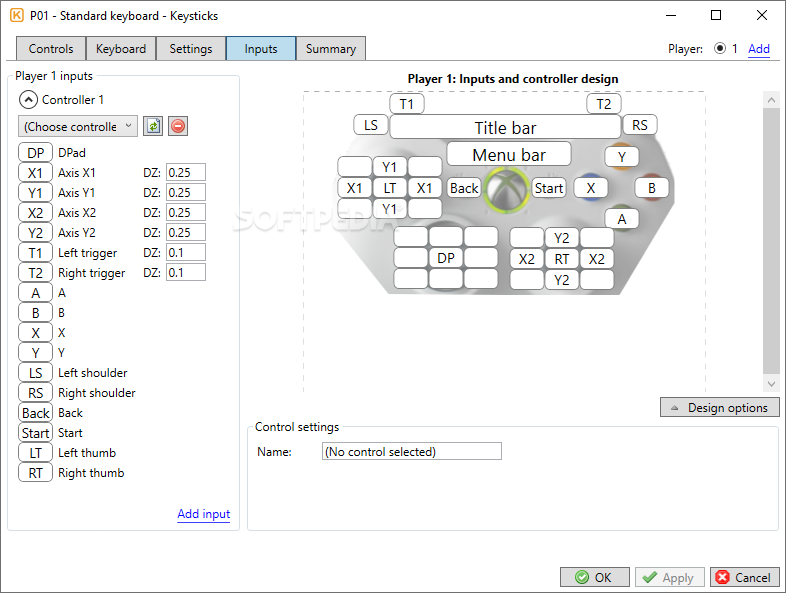Screen dimensions: 786x593
Task: Select the T2 Right trigger input in list
Action: pos(36,273)
